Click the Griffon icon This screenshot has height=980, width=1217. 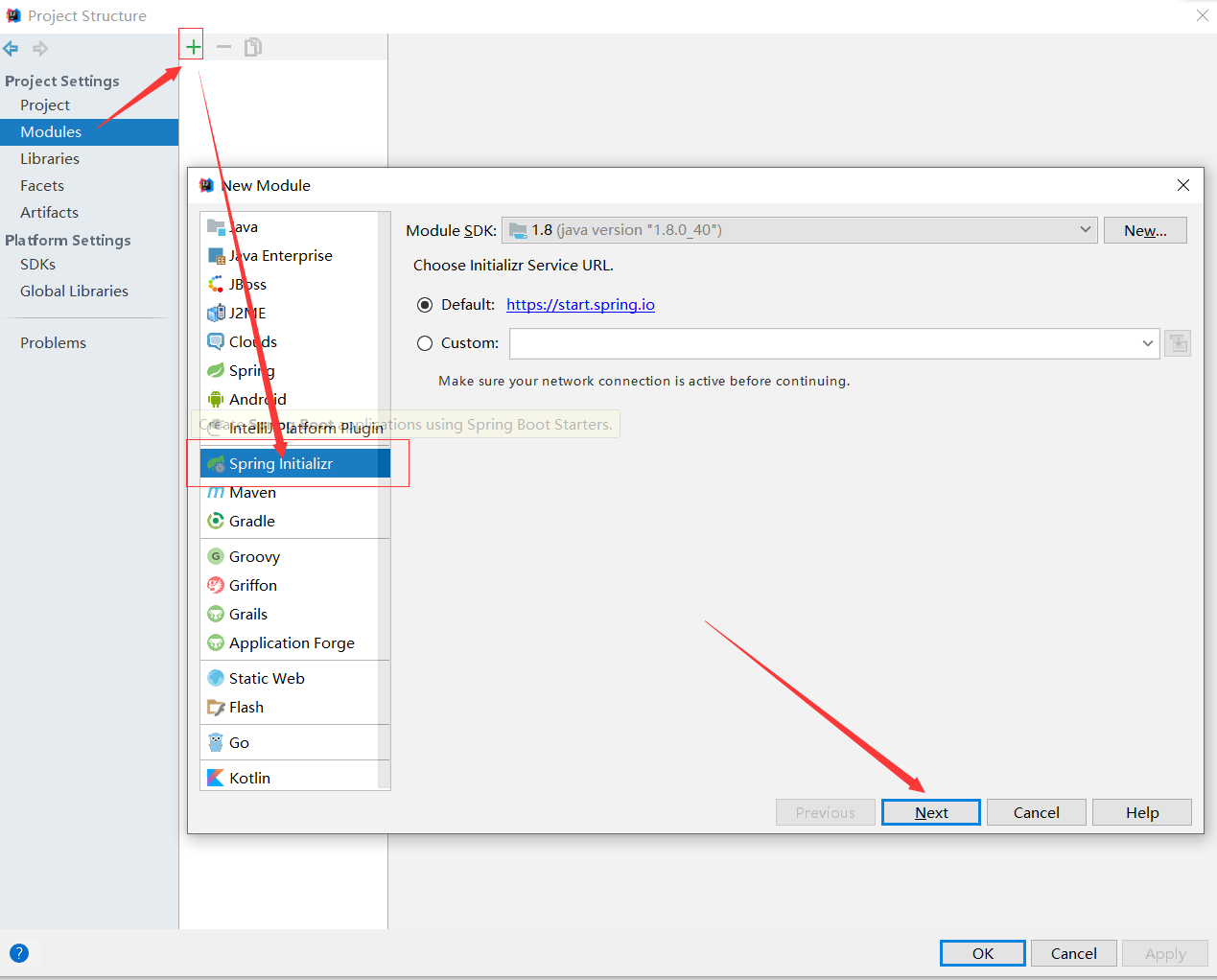click(x=216, y=586)
